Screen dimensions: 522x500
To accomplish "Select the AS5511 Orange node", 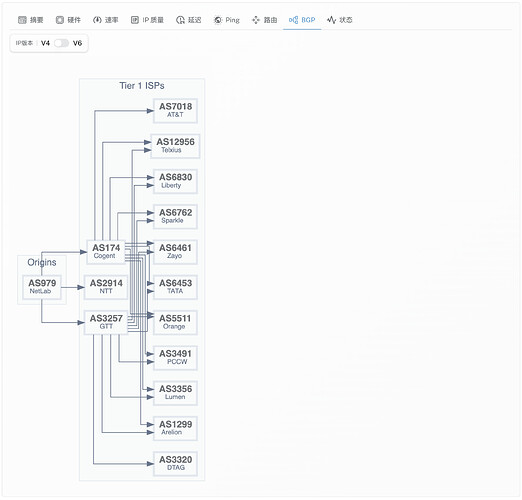I will coord(175,323).
